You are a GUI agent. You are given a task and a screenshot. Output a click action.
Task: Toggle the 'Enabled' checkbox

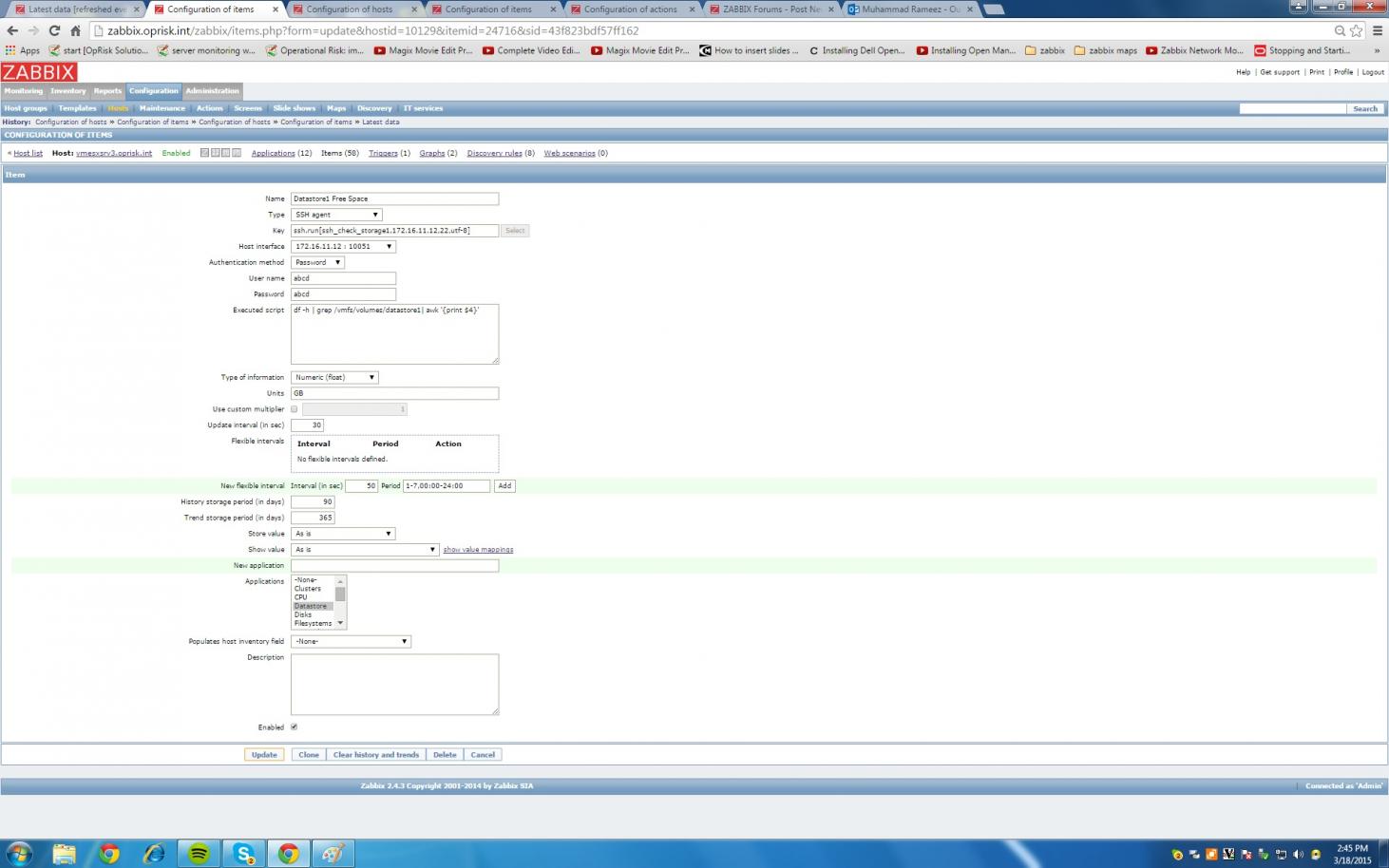pos(295,727)
